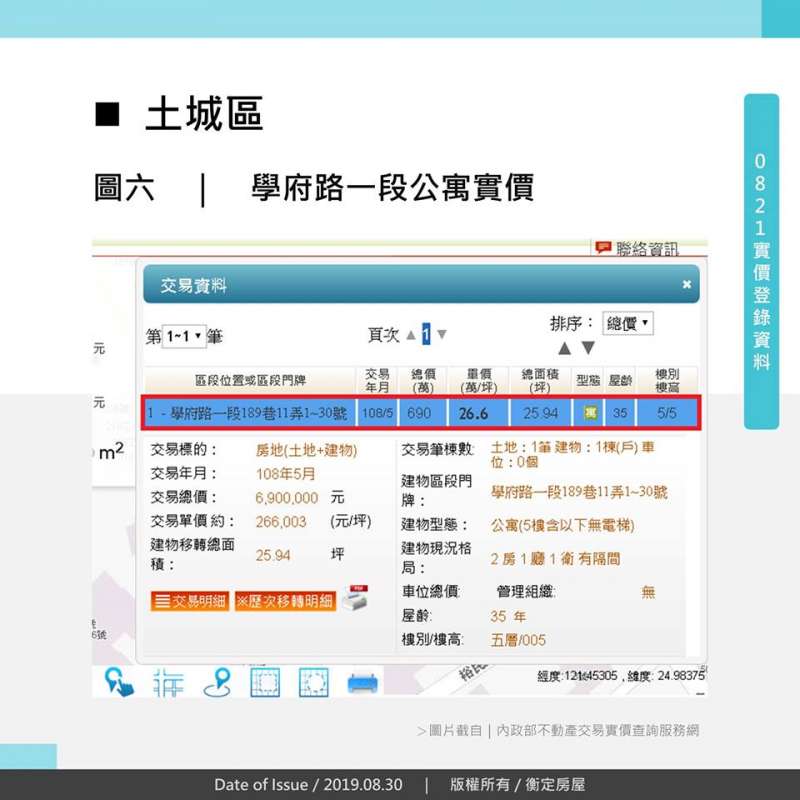Viewport: 800px width, 800px height.
Task: Click the 6,900,000 total price value
Action: (x=287, y=498)
